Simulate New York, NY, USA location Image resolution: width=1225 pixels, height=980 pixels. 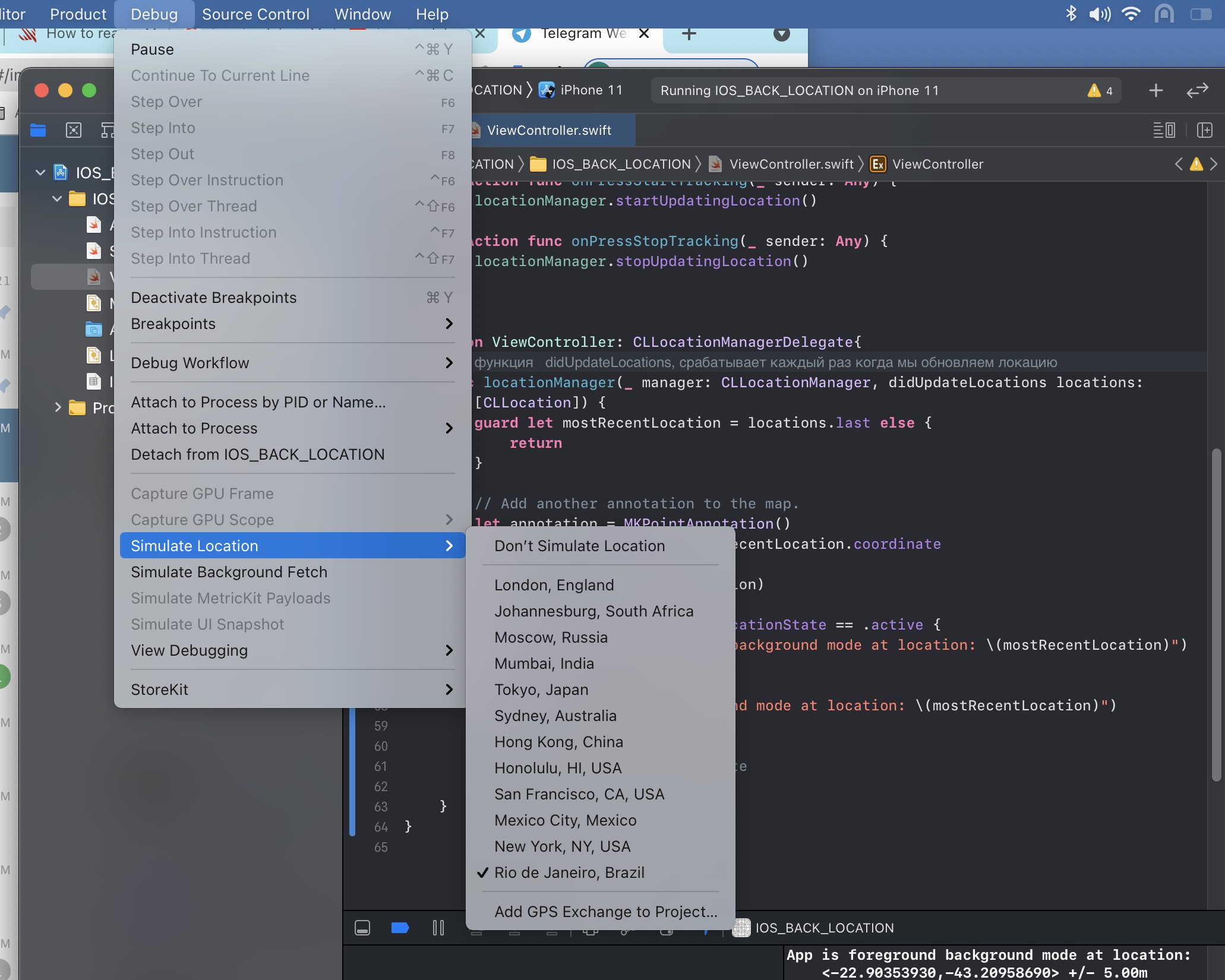point(601,846)
